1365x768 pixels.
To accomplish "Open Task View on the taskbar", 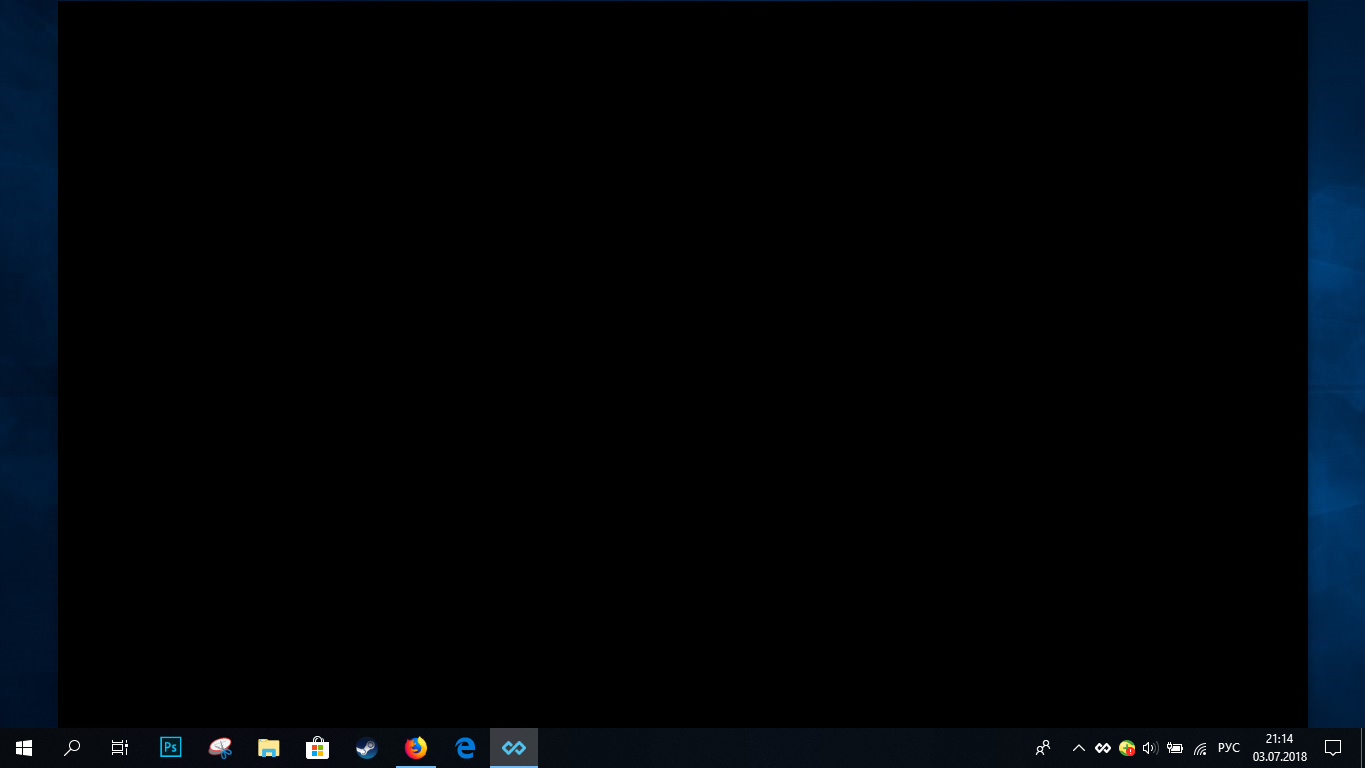I will pyautogui.click(x=120, y=748).
